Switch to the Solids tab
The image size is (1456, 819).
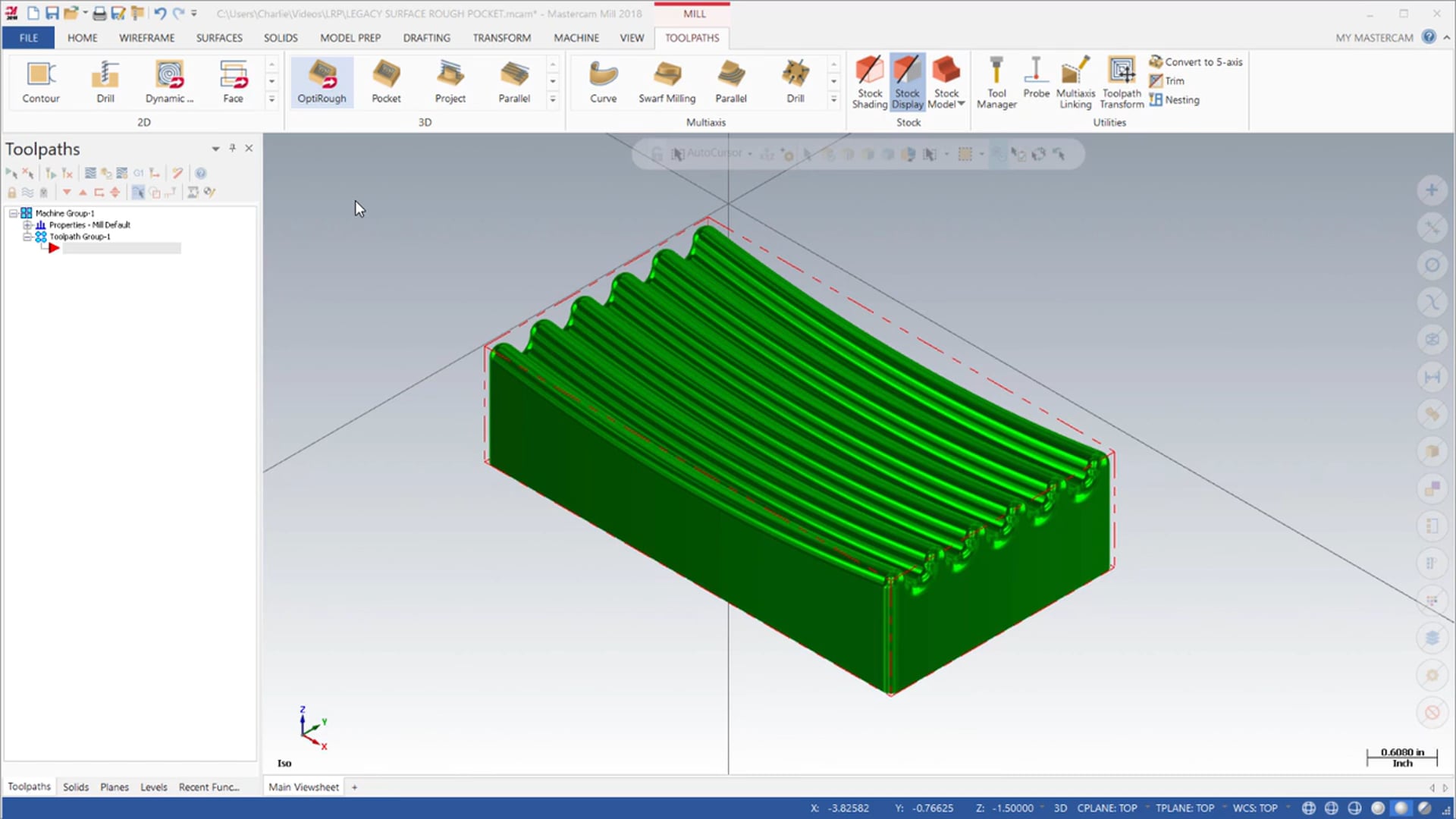click(x=76, y=787)
